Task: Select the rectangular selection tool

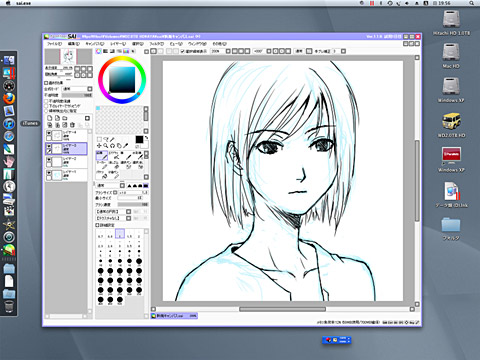Action: pos(99,139)
